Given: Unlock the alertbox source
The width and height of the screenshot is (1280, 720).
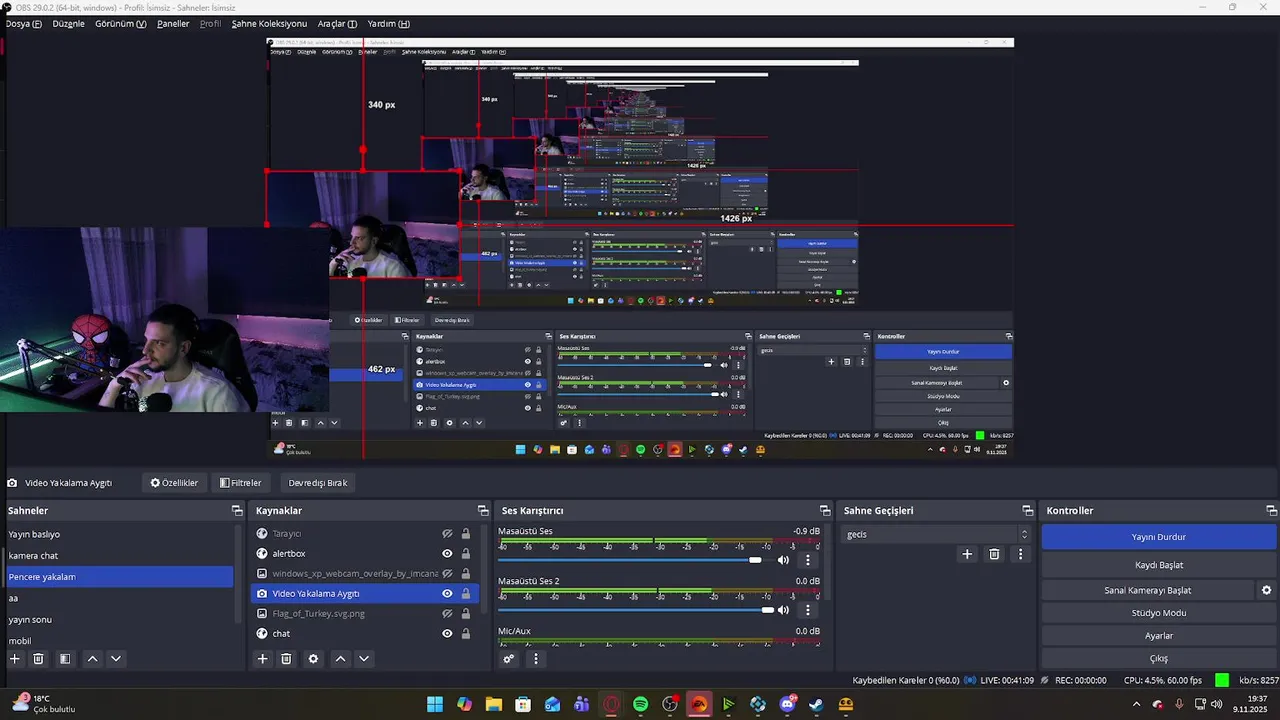Looking at the screenshot, I should tap(465, 554).
